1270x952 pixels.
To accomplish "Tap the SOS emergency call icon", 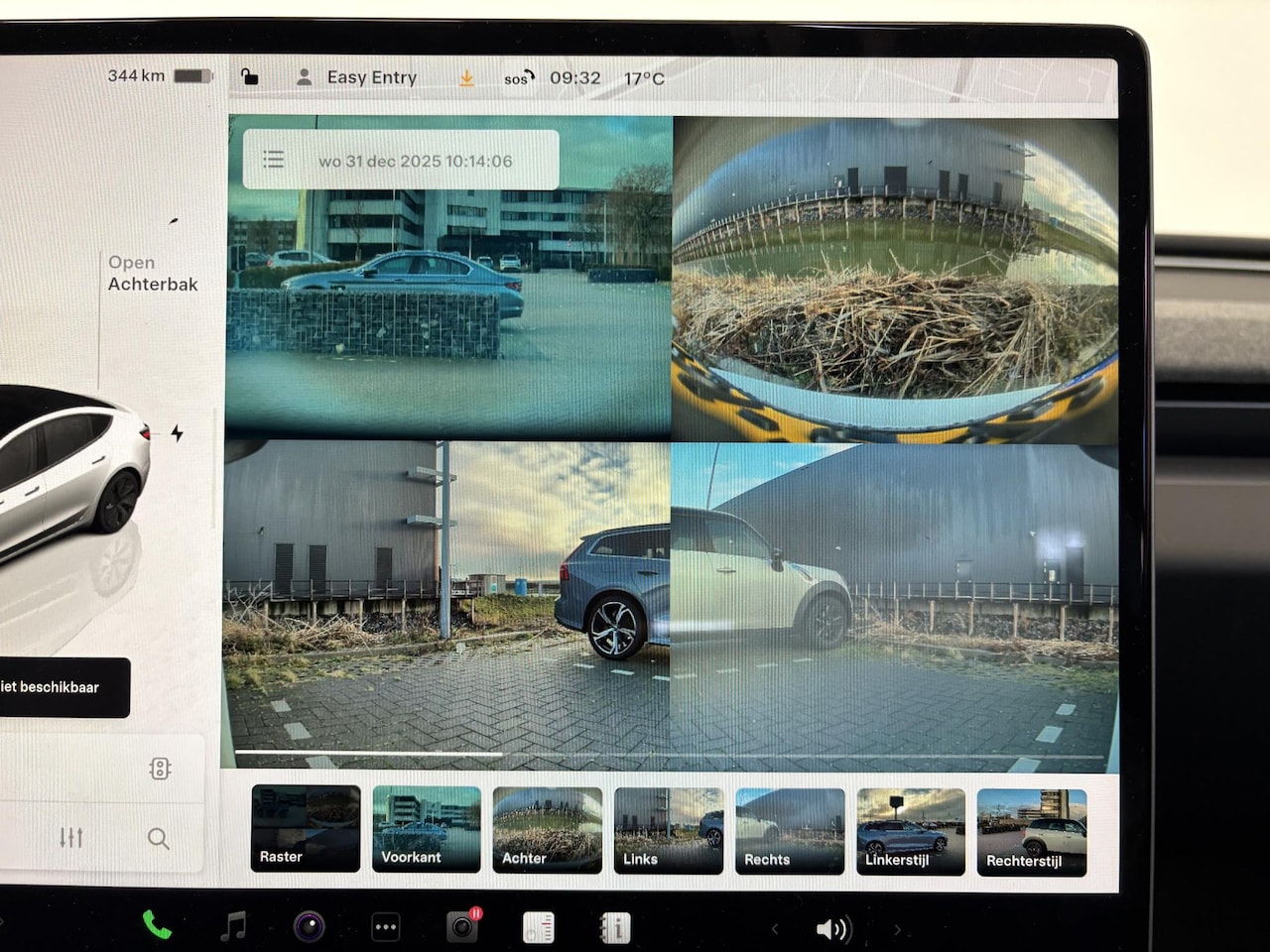I will tap(518, 78).
